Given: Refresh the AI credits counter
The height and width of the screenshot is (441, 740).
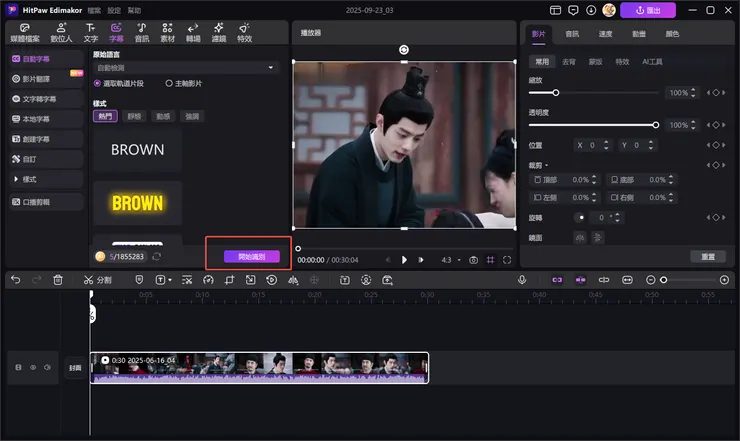Looking at the screenshot, I should coord(157,256).
